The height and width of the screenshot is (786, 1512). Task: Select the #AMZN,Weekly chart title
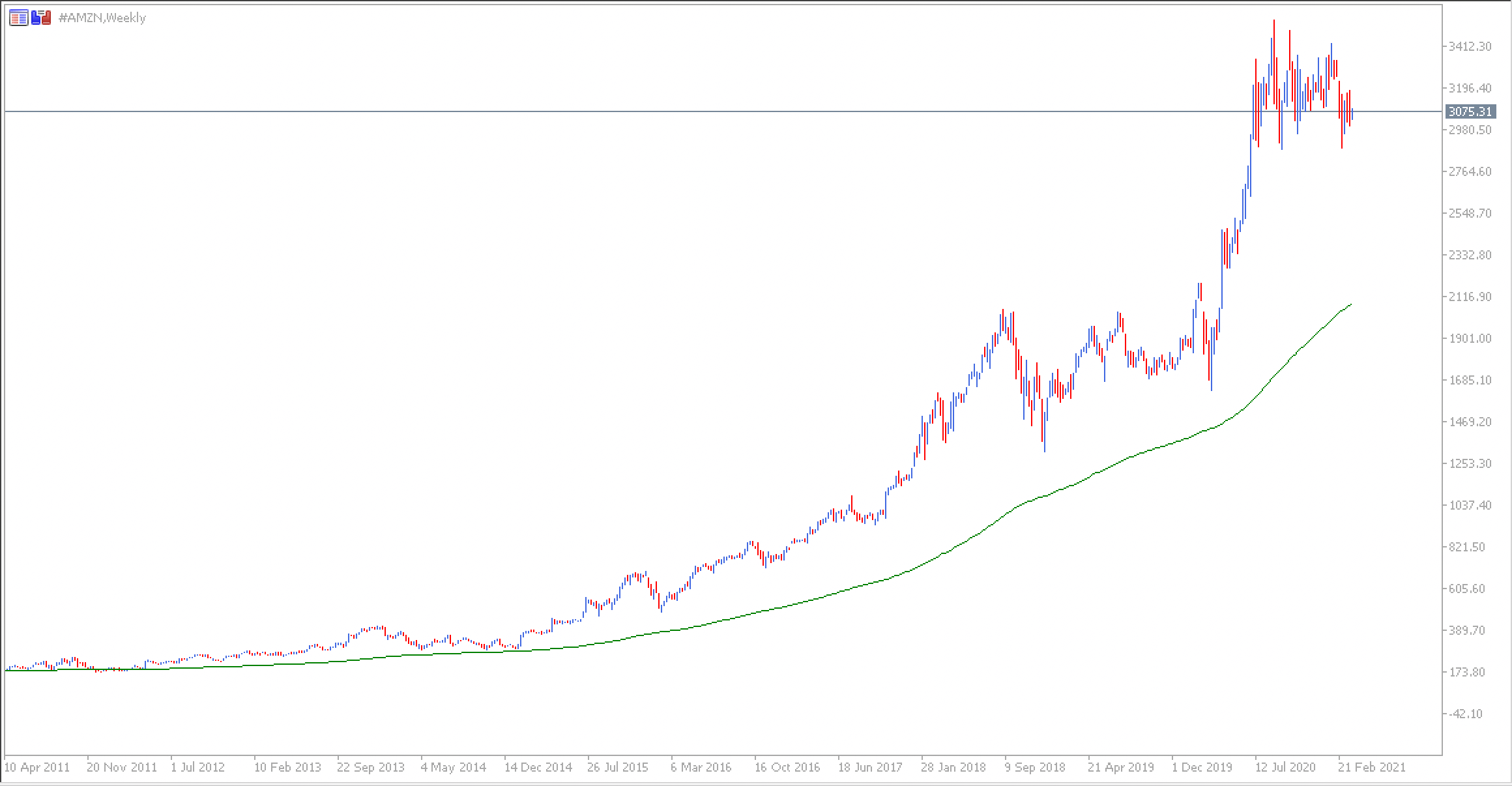pos(102,18)
